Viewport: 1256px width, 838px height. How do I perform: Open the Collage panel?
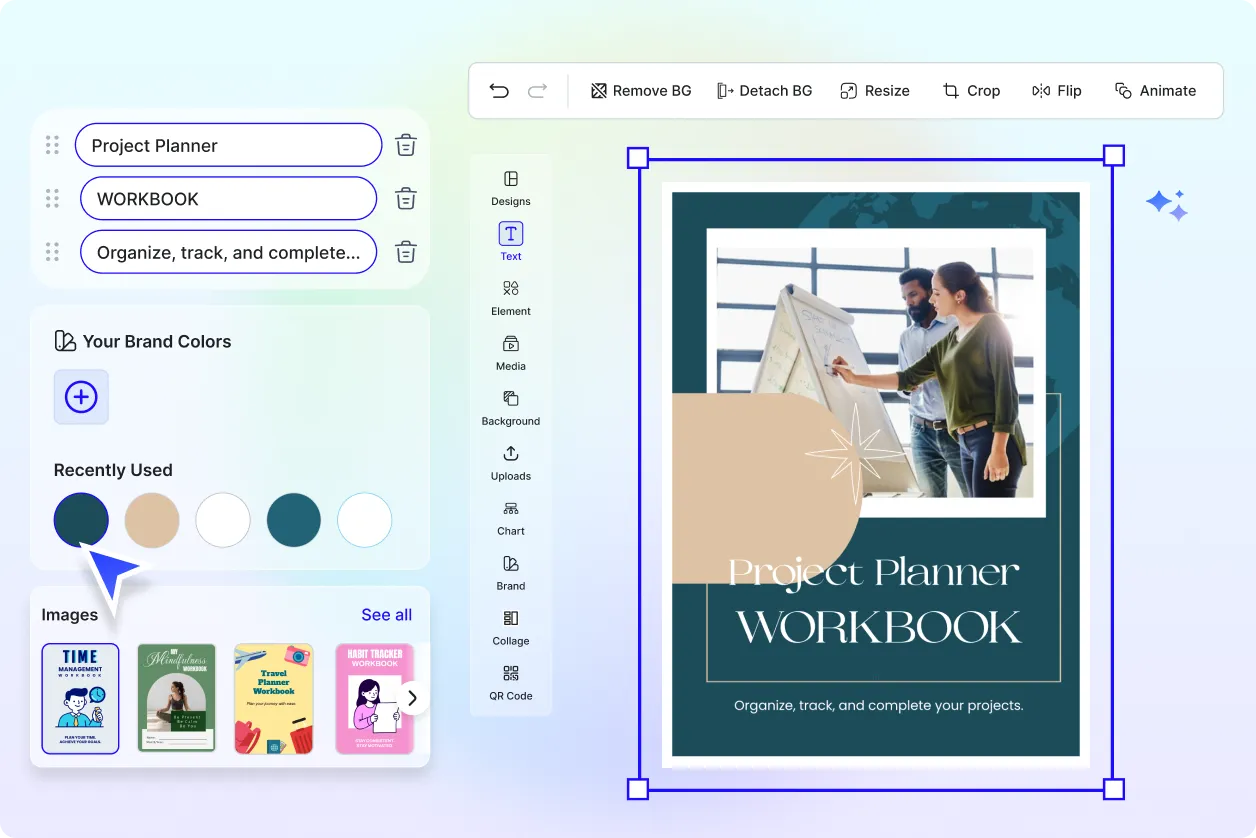click(x=510, y=628)
